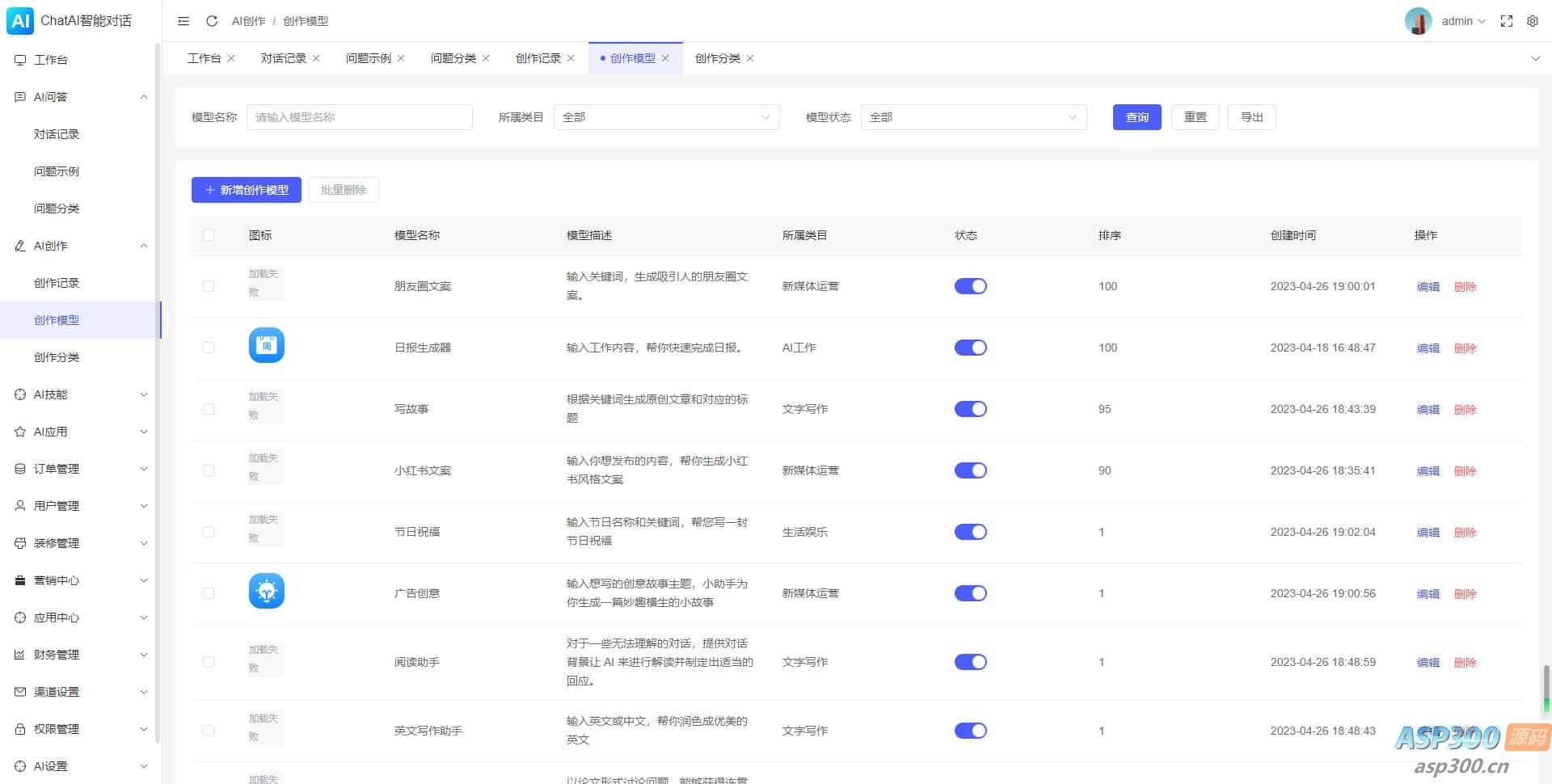Click the 日报生成器 calendar icon
The width and height of the screenshot is (1552, 784).
(x=266, y=346)
